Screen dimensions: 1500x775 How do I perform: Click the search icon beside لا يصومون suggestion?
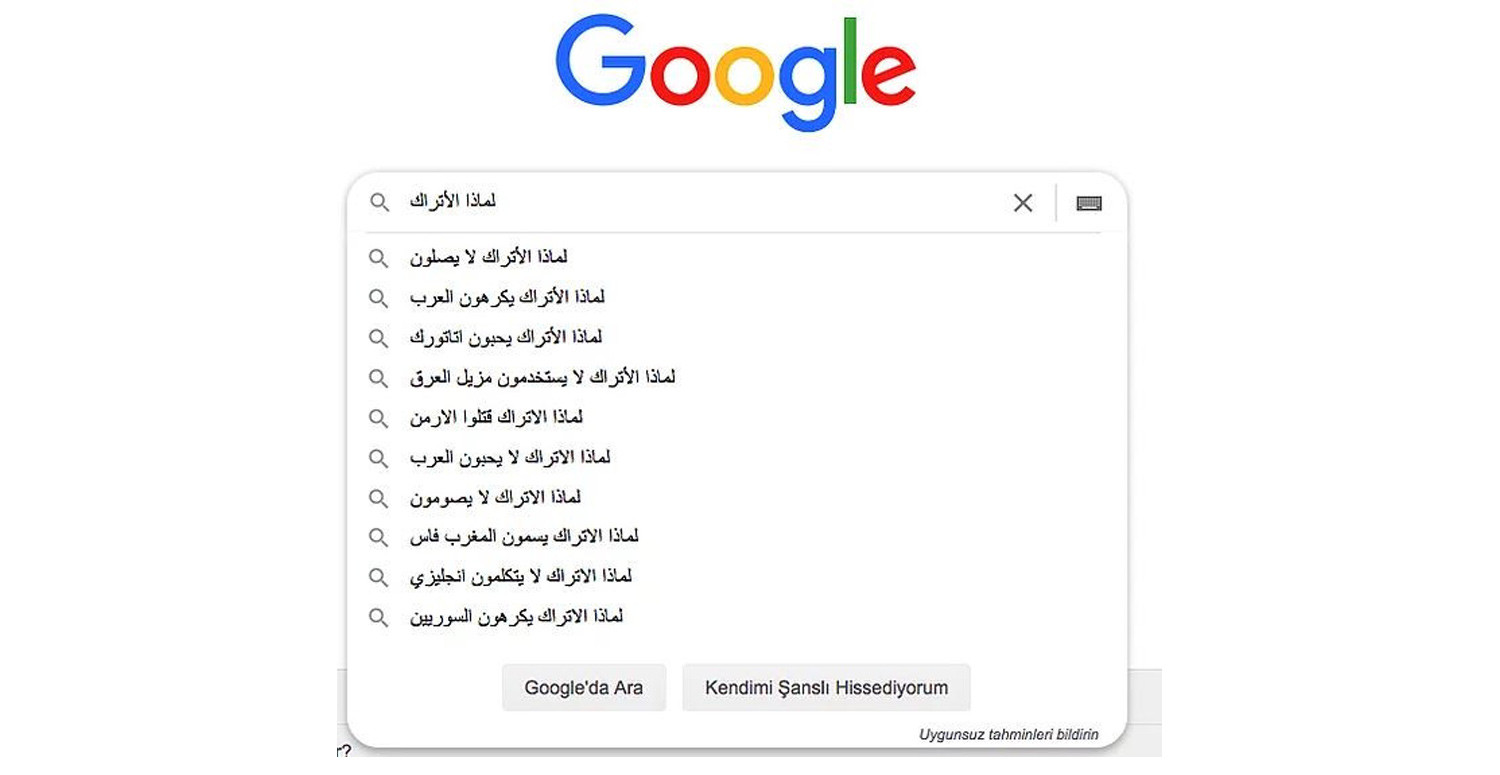pyautogui.click(x=378, y=497)
